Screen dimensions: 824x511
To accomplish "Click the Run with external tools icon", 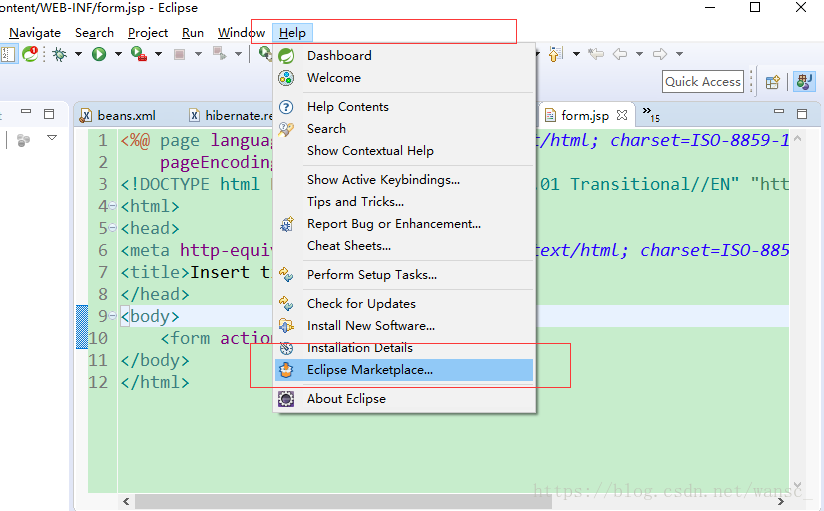I will coord(139,54).
